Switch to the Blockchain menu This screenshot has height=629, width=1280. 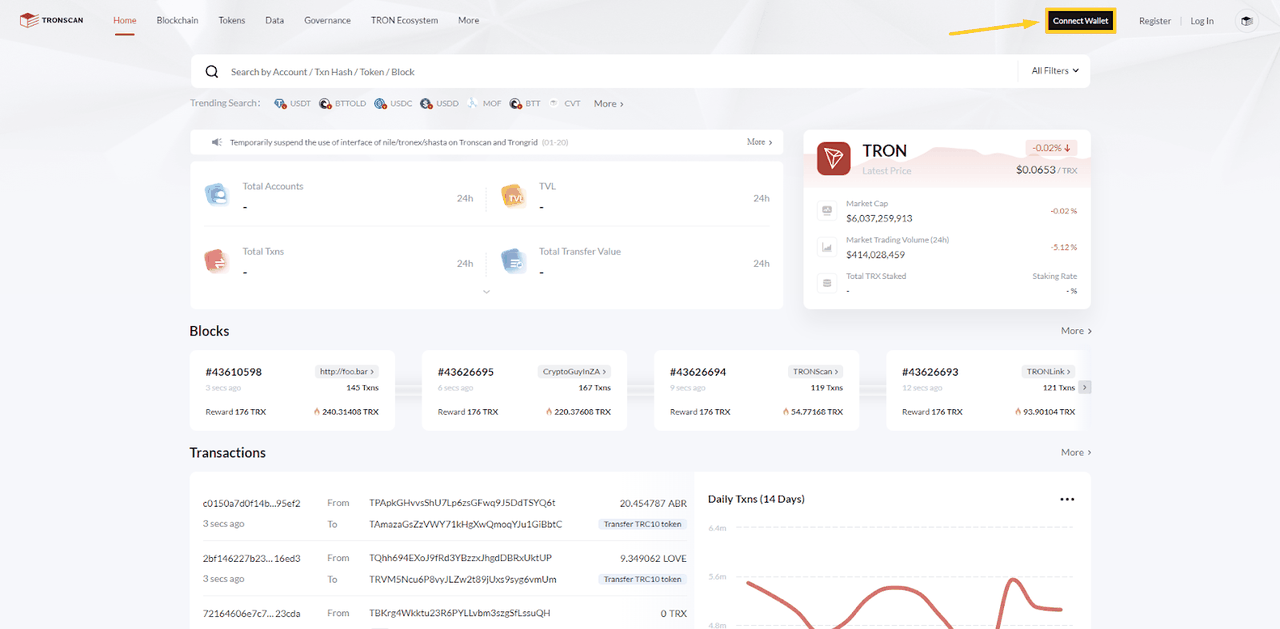point(177,19)
